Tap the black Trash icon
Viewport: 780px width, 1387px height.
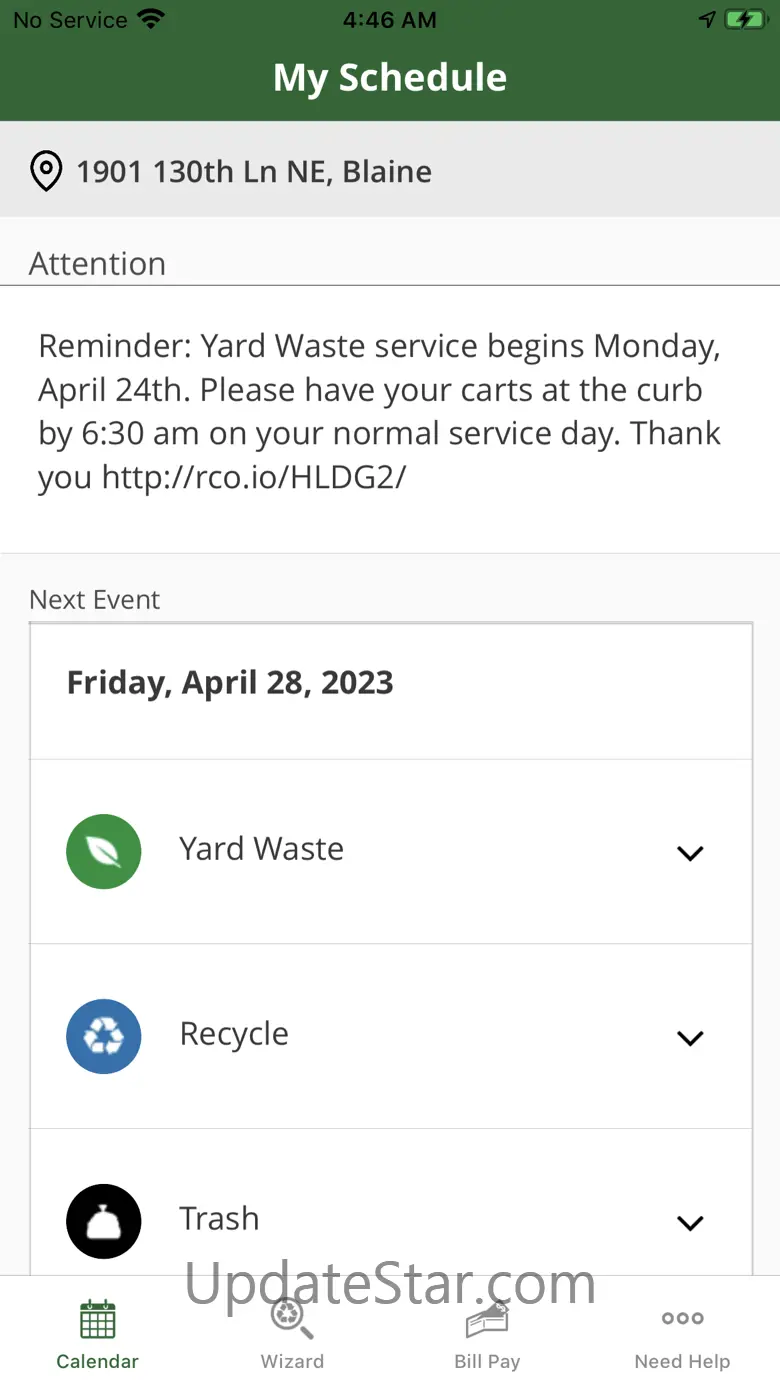[104, 1221]
